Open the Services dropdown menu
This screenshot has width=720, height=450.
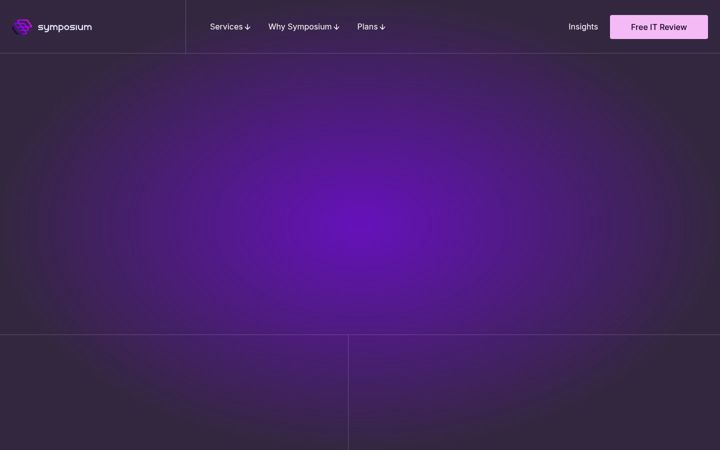pyautogui.click(x=230, y=27)
